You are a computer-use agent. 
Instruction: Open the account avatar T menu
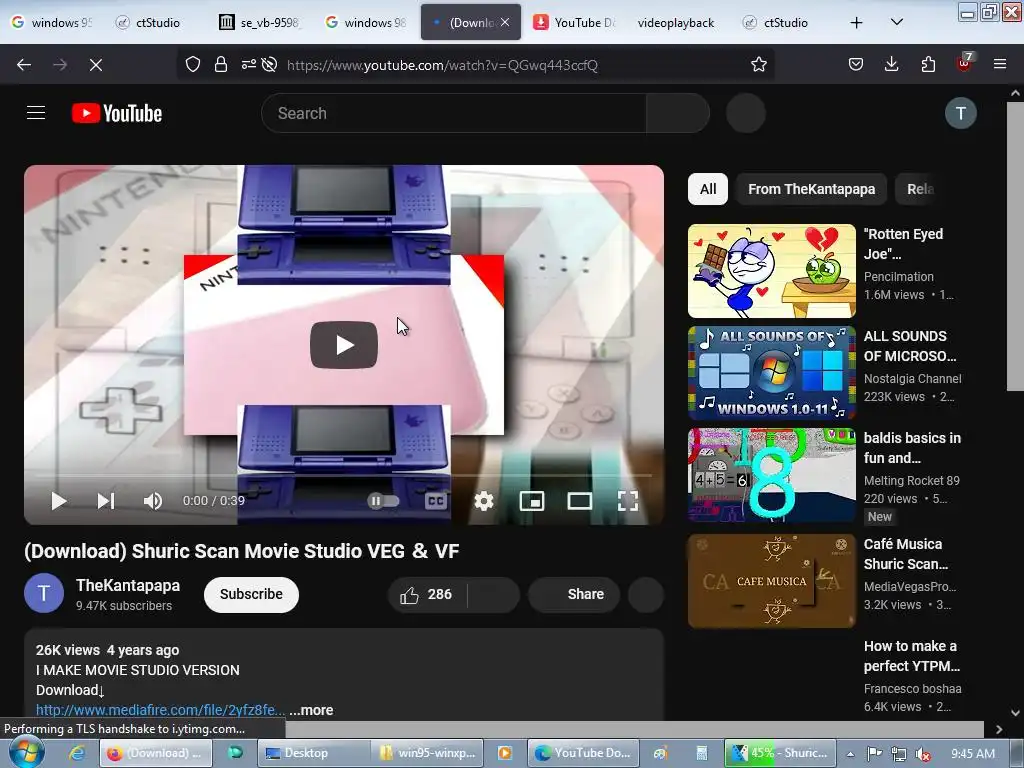pos(961,113)
